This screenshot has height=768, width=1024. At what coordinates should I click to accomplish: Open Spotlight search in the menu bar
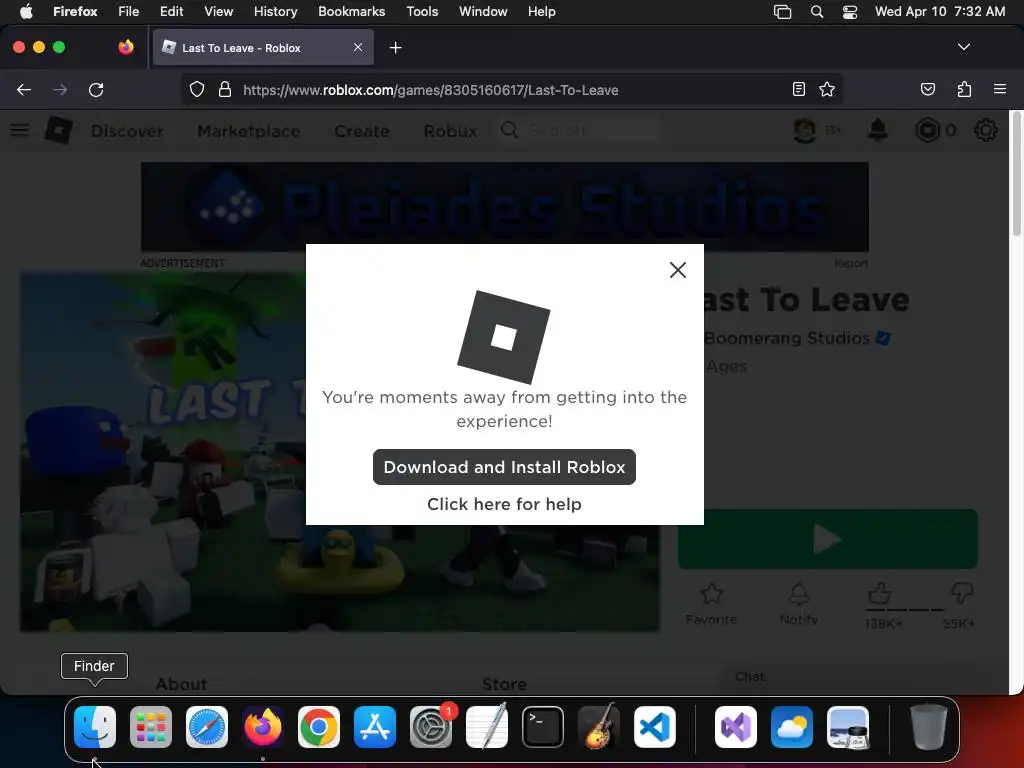[816, 12]
